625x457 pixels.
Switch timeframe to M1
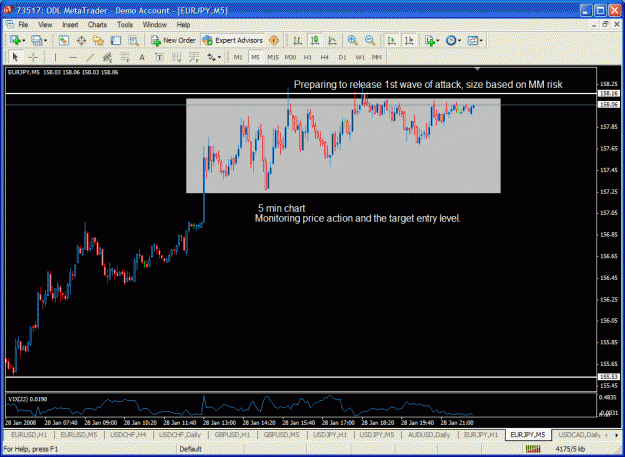(238, 57)
